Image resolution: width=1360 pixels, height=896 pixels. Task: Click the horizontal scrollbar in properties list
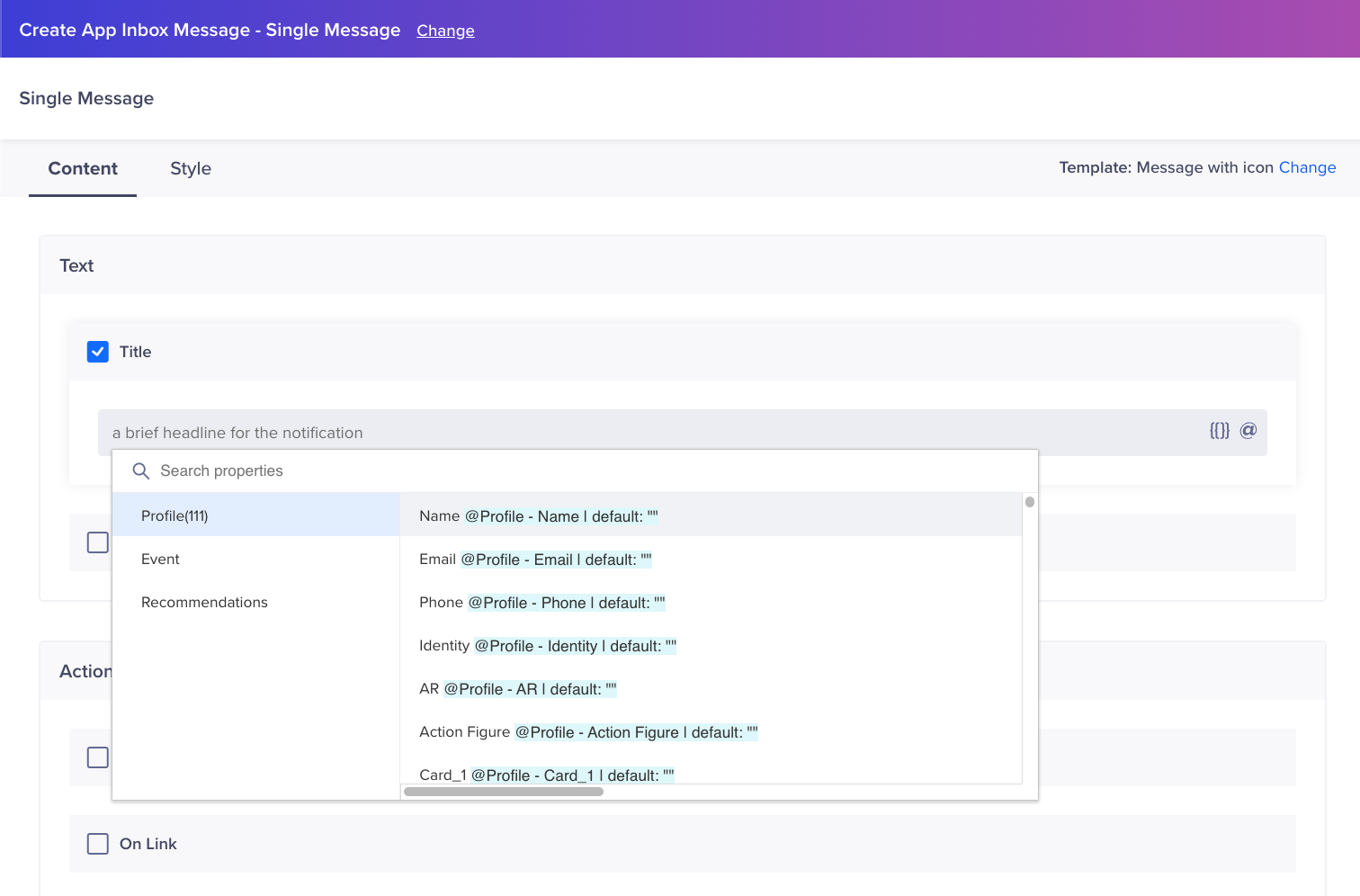[504, 792]
